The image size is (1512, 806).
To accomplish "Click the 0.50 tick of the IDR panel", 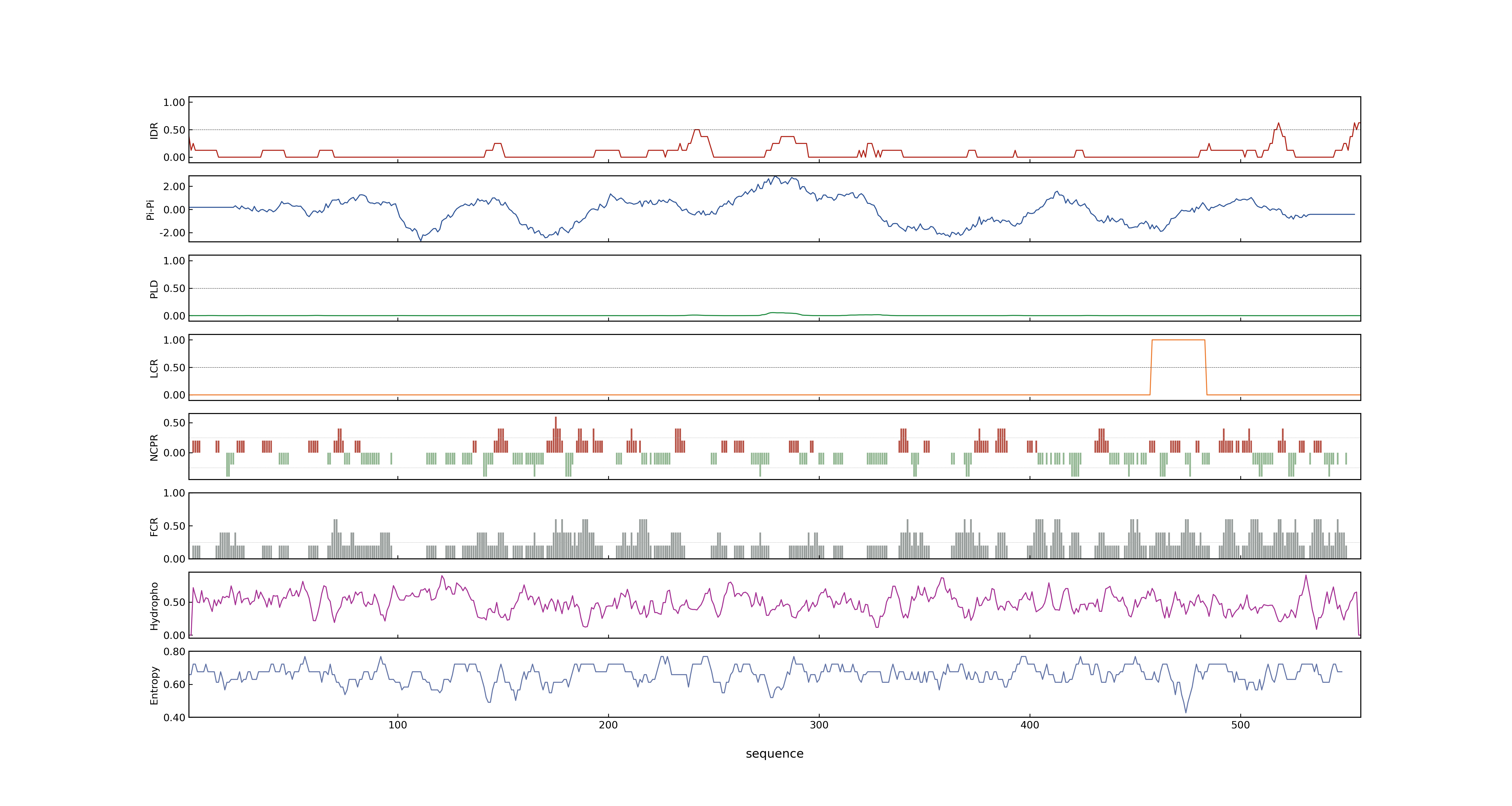I will [x=174, y=130].
